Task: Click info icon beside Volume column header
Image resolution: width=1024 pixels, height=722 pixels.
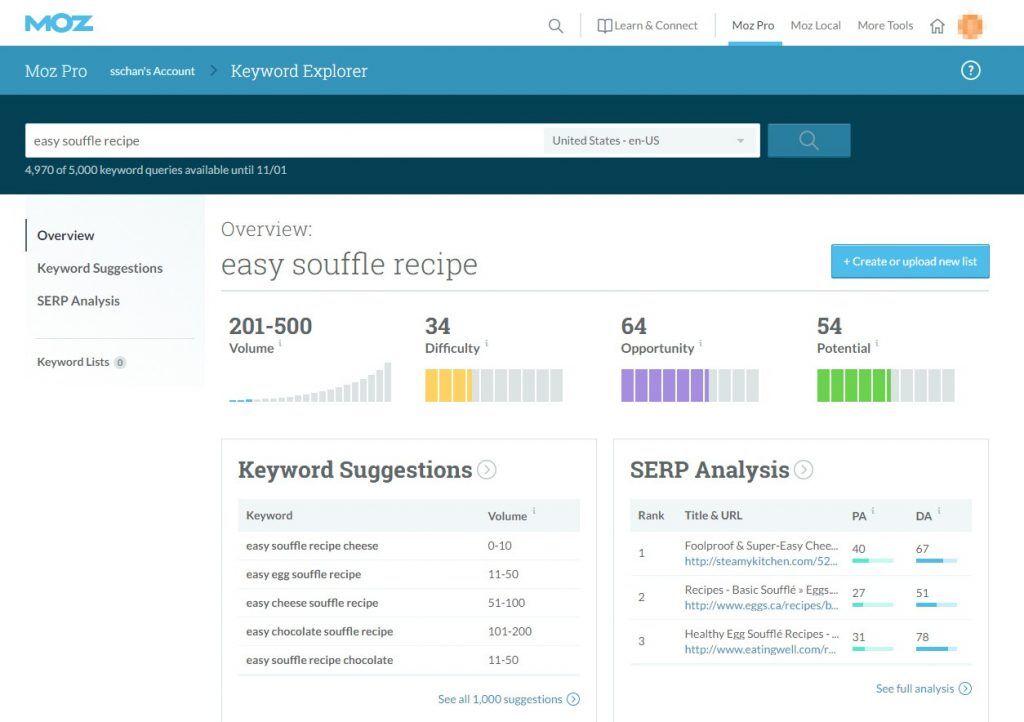Action: click(x=534, y=510)
